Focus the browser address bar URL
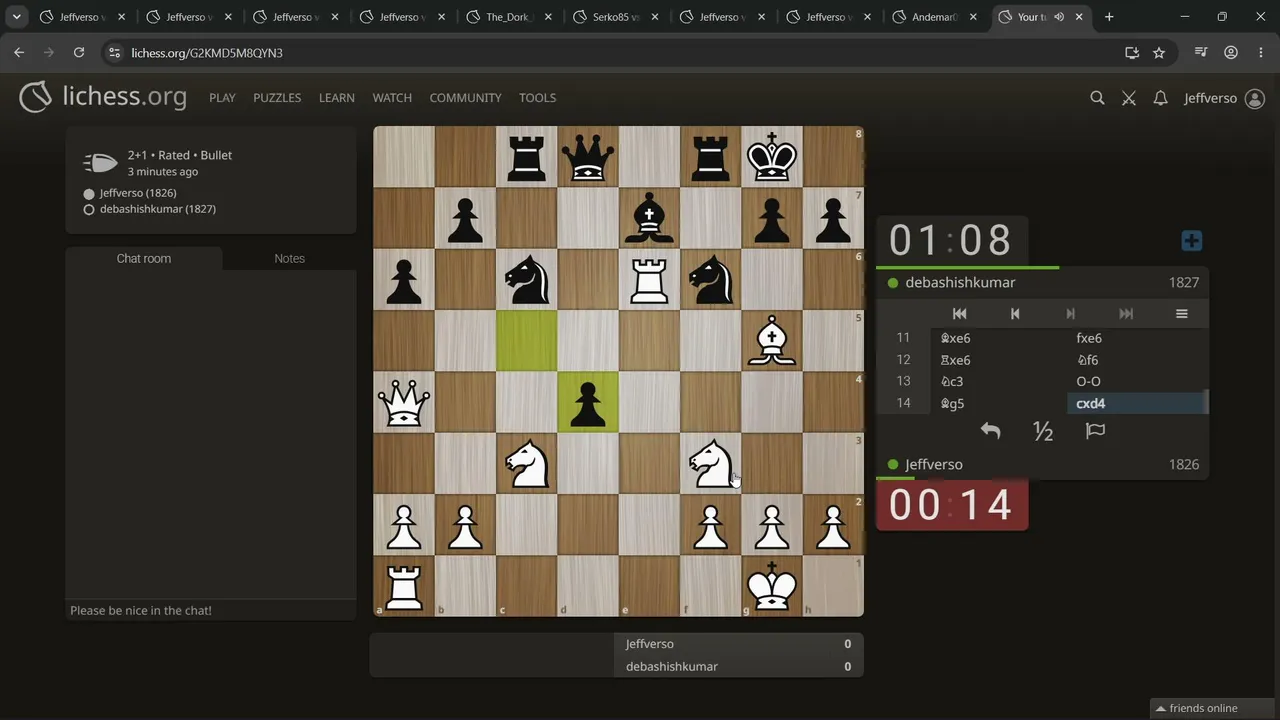1280x720 pixels. (x=207, y=53)
